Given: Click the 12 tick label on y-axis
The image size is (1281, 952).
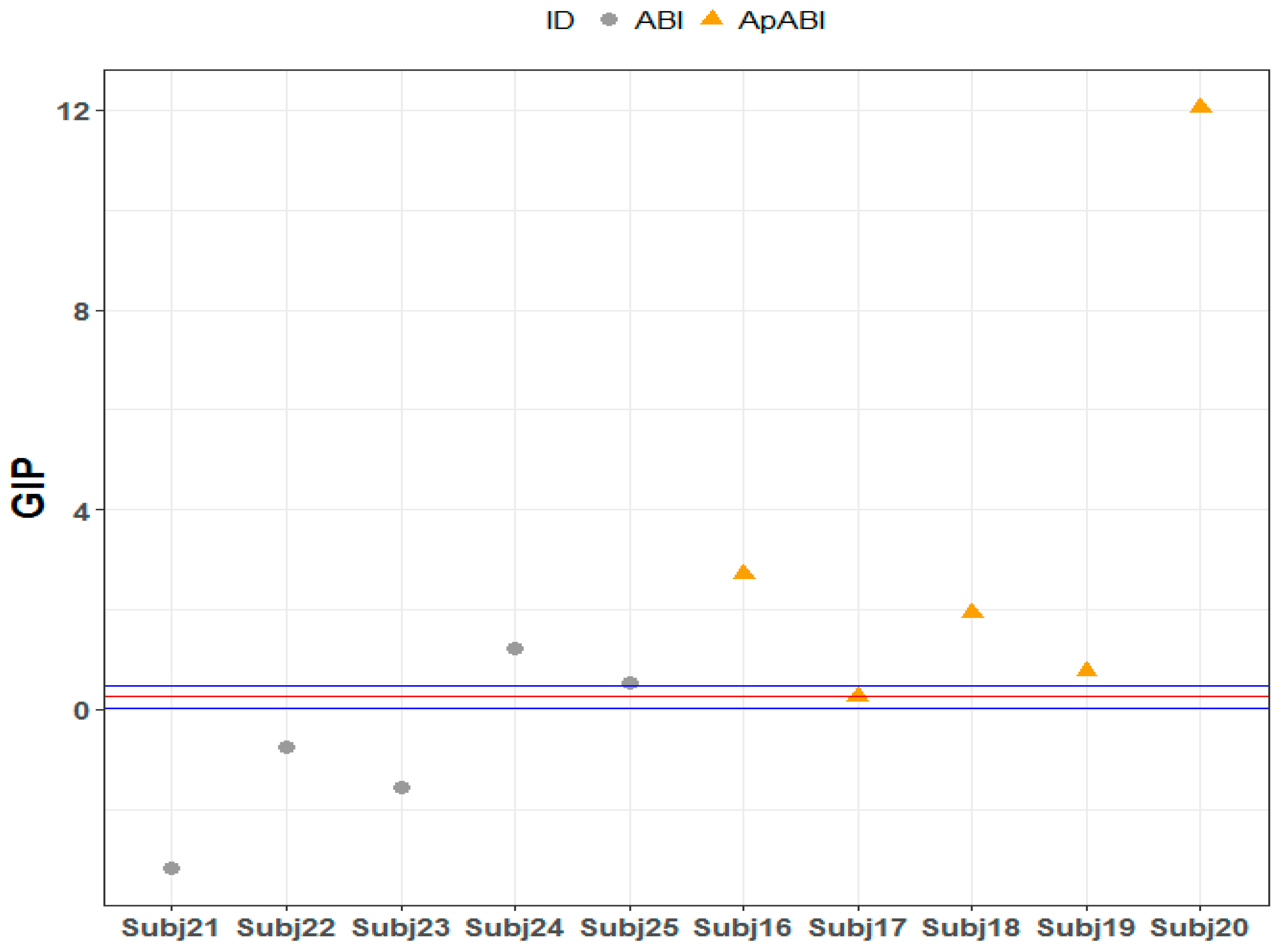Looking at the screenshot, I should tap(74, 110).
